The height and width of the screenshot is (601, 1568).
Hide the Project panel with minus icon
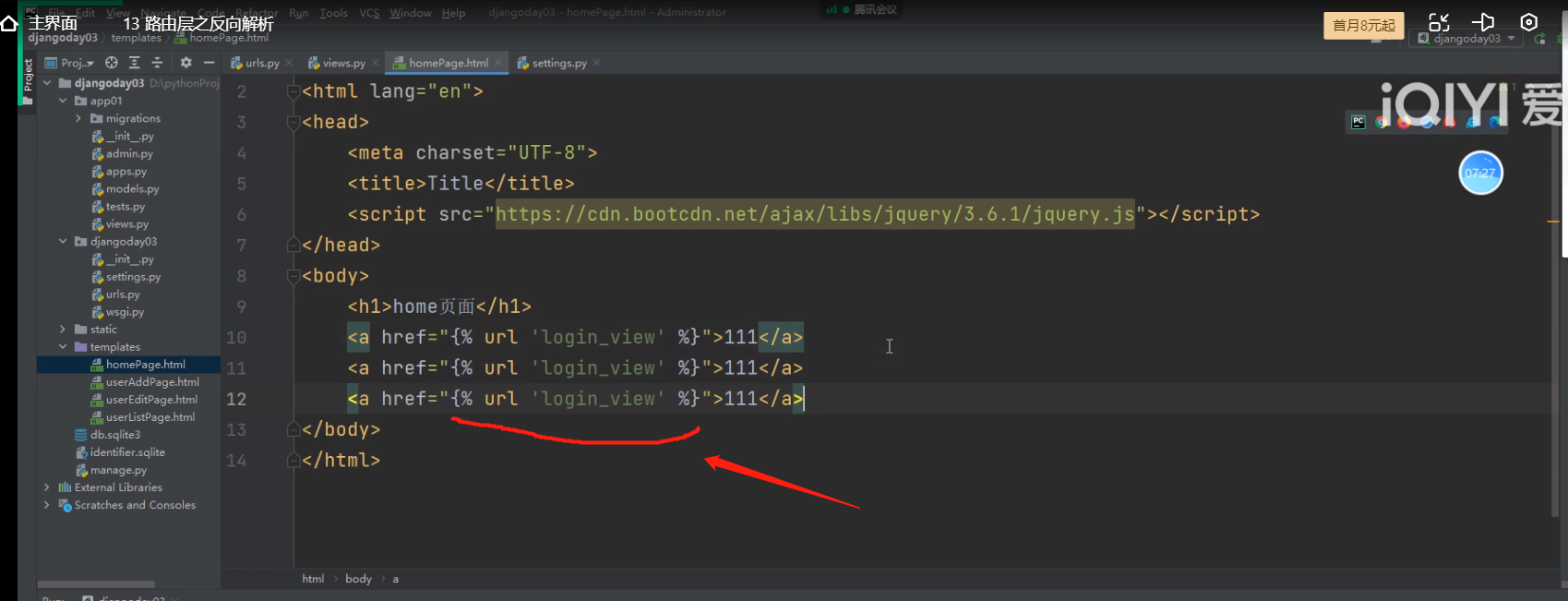[209, 63]
